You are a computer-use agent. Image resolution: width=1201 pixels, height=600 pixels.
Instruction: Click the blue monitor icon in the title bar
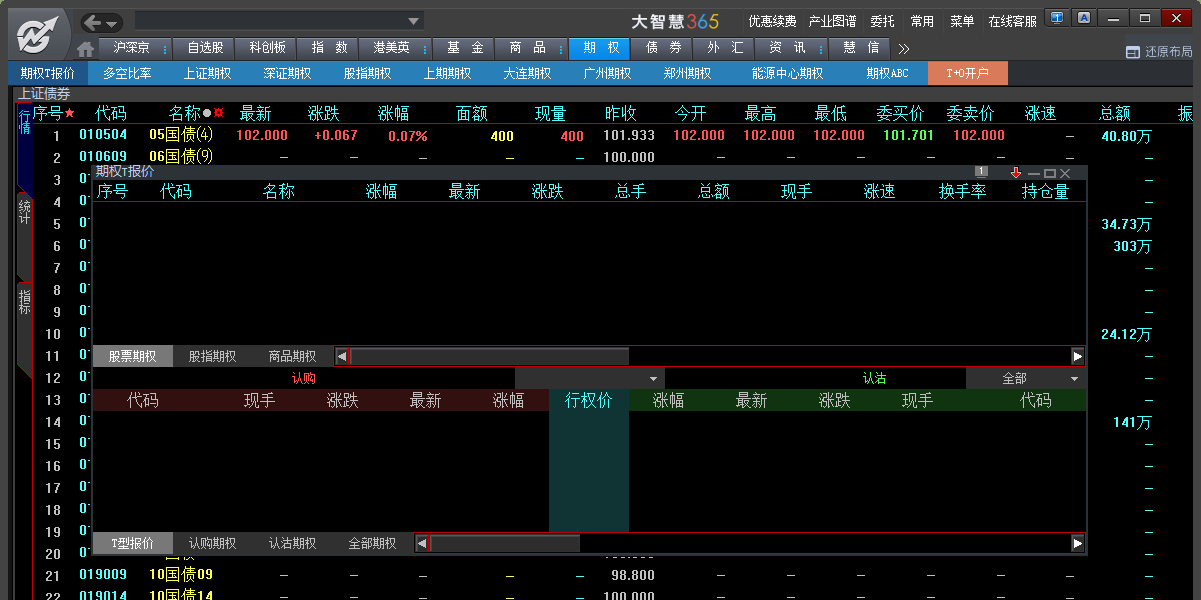pyautogui.click(x=1056, y=17)
